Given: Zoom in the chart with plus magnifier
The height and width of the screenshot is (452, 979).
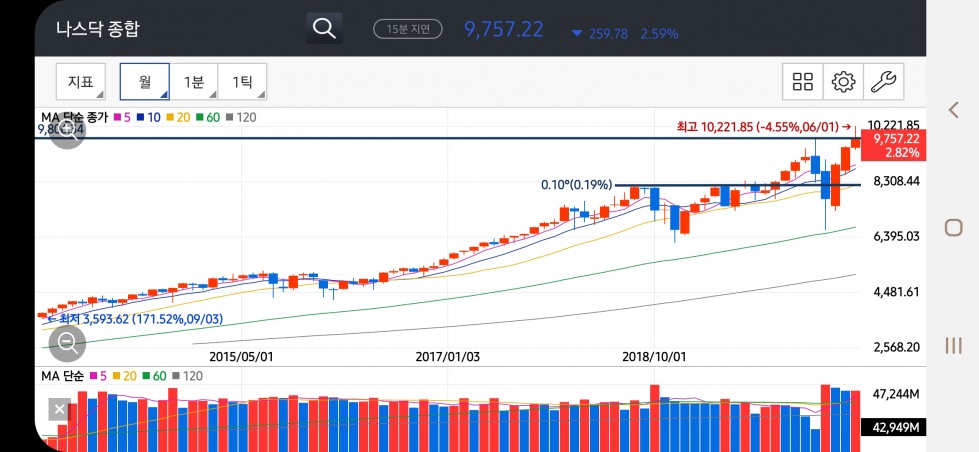Looking at the screenshot, I should tap(67, 131).
